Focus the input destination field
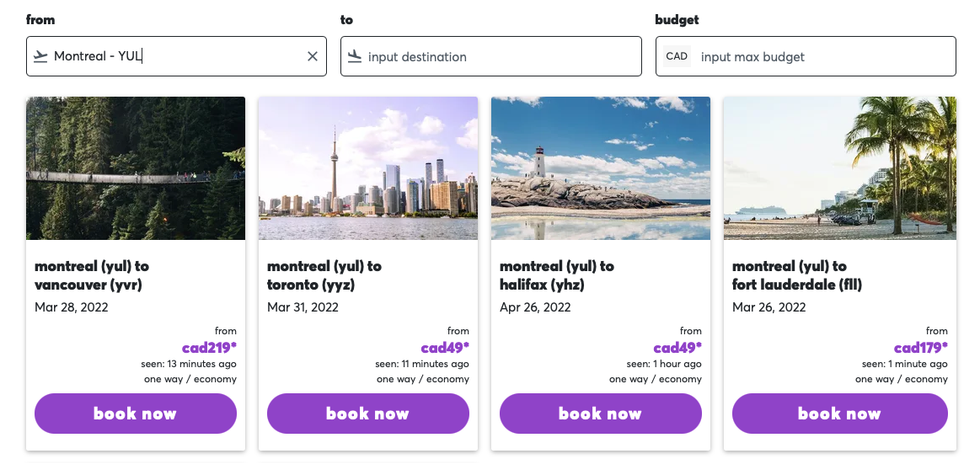Image resolution: width=980 pixels, height=463 pixels. [x=500, y=57]
